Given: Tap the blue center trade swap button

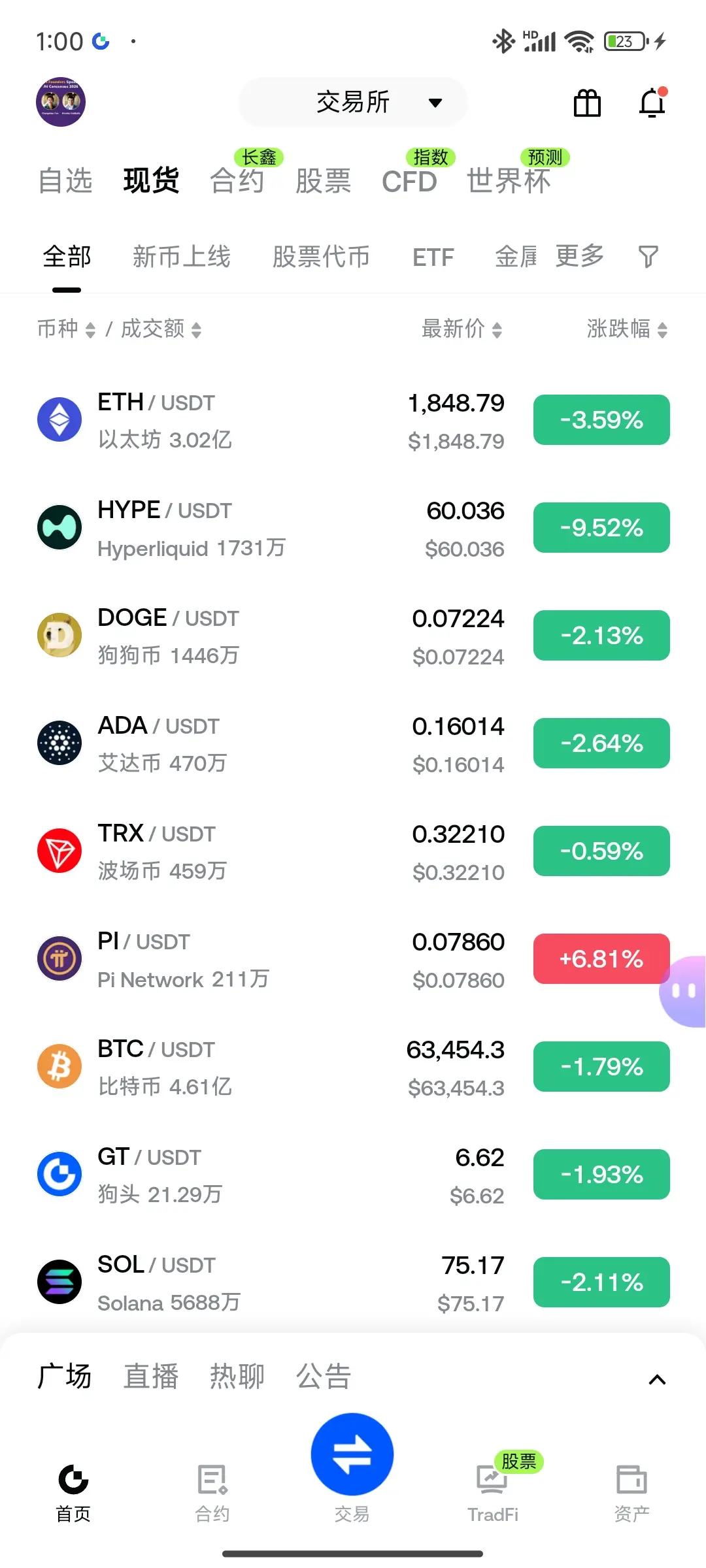Looking at the screenshot, I should tap(352, 1454).
